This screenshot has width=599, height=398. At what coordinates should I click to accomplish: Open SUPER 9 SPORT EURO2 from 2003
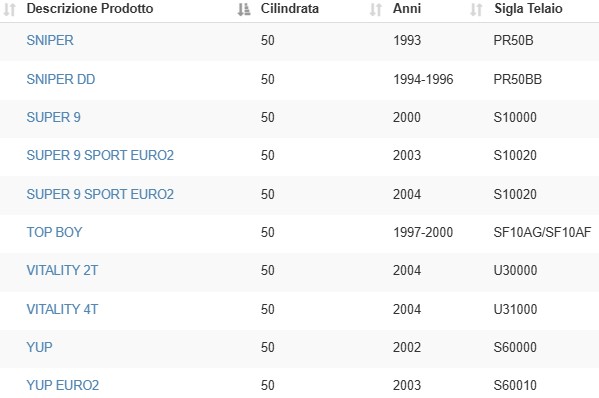click(100, 155)
